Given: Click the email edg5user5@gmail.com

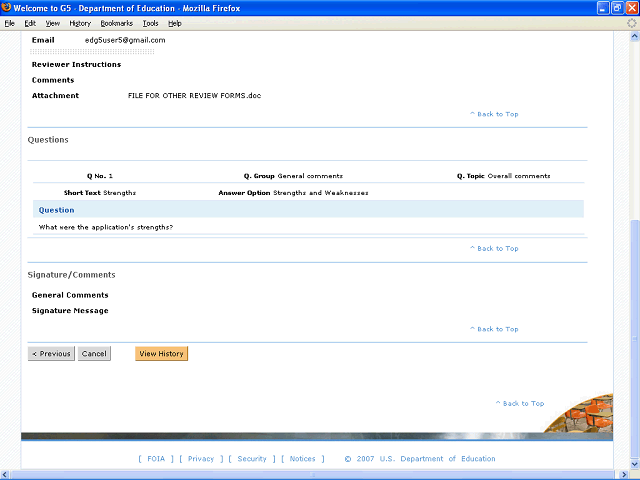Looking at the screenshot, I should coord(125,40).
